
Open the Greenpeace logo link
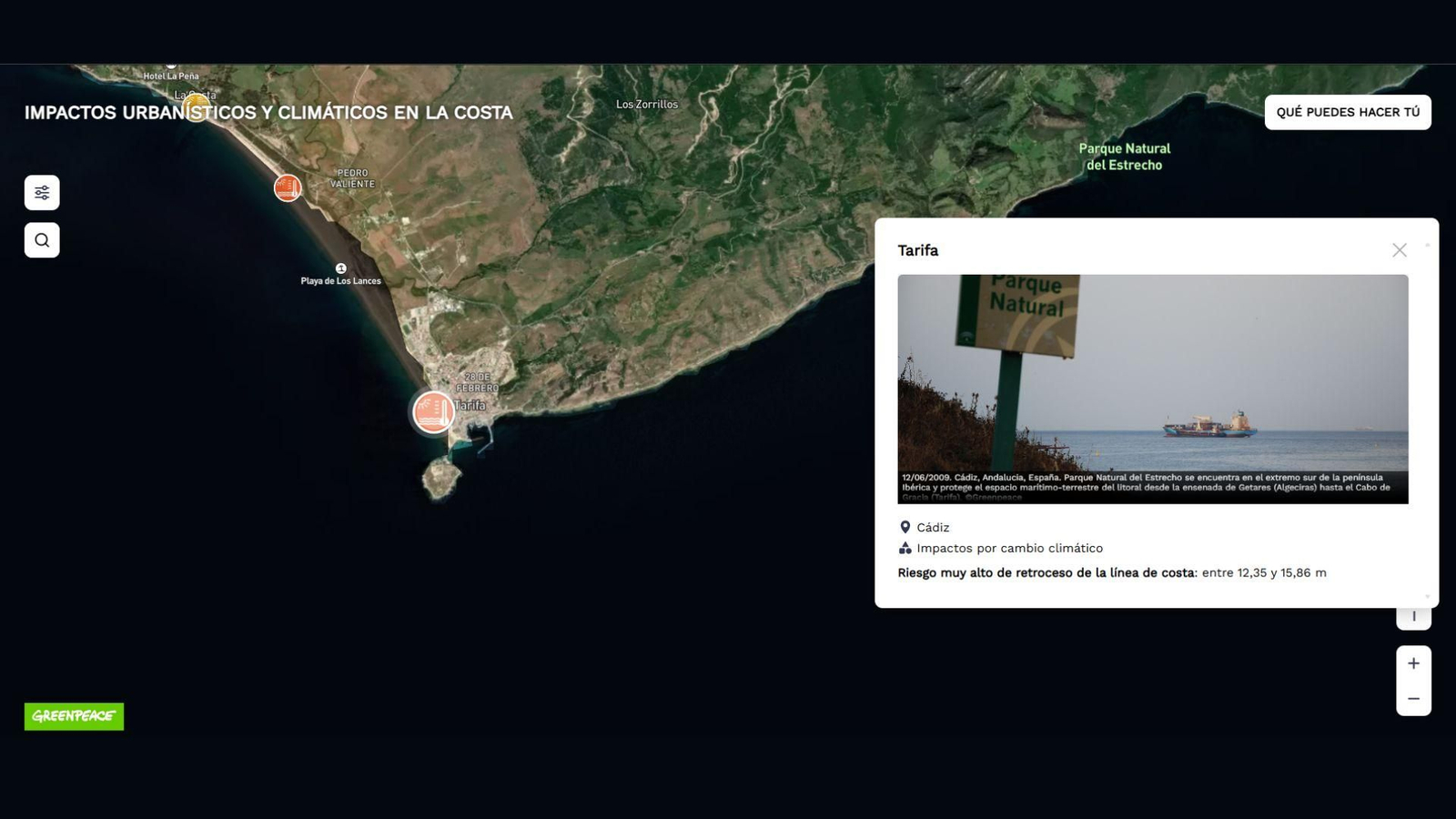(74, 716)
